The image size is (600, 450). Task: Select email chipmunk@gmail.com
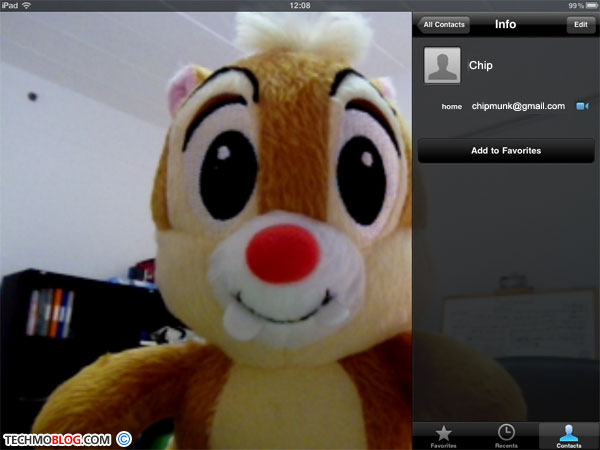point(518,106)
